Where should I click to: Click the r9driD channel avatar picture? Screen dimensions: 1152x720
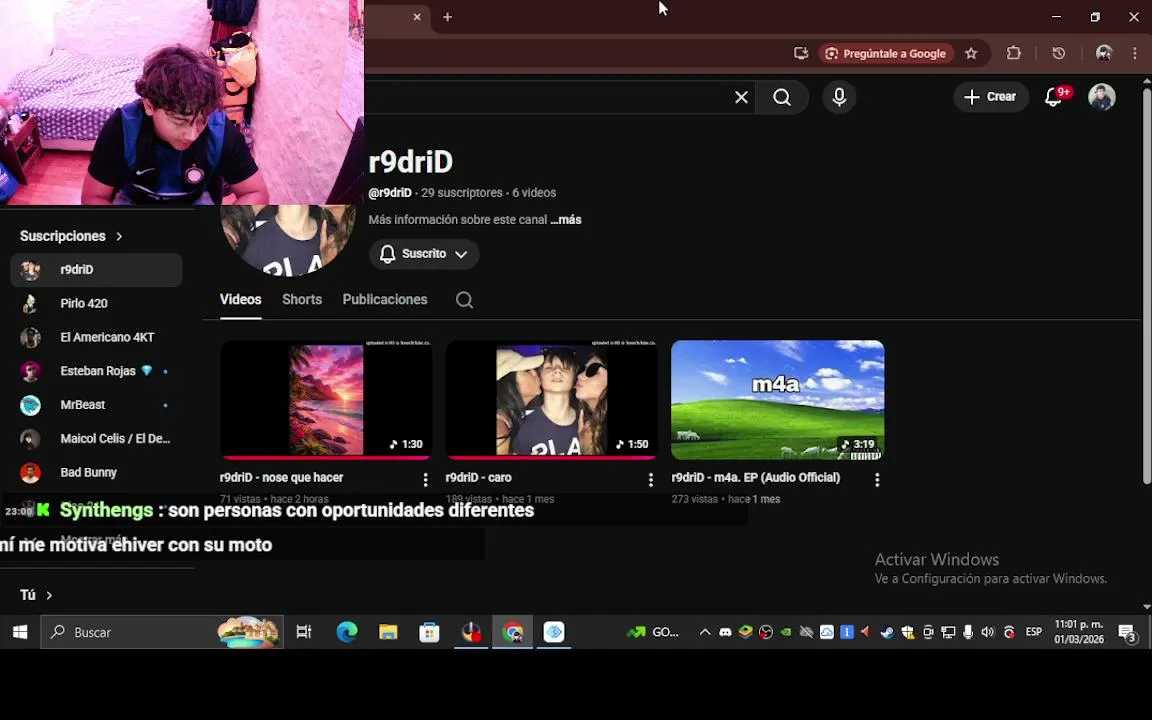[288, 240]
